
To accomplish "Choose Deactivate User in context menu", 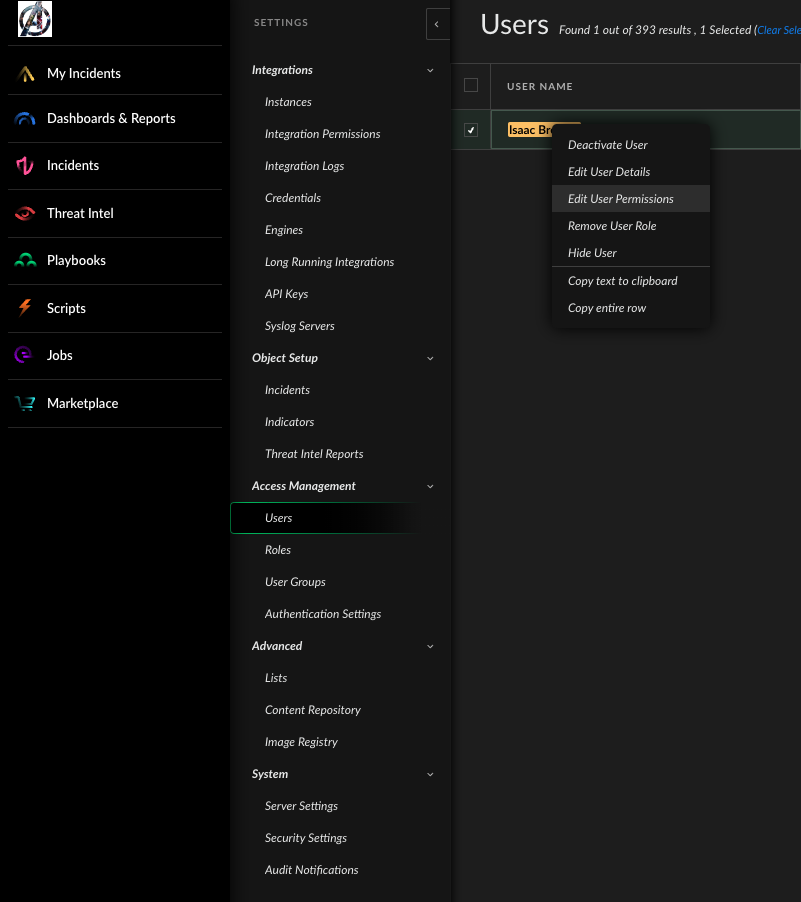I will tap(608, 145).
